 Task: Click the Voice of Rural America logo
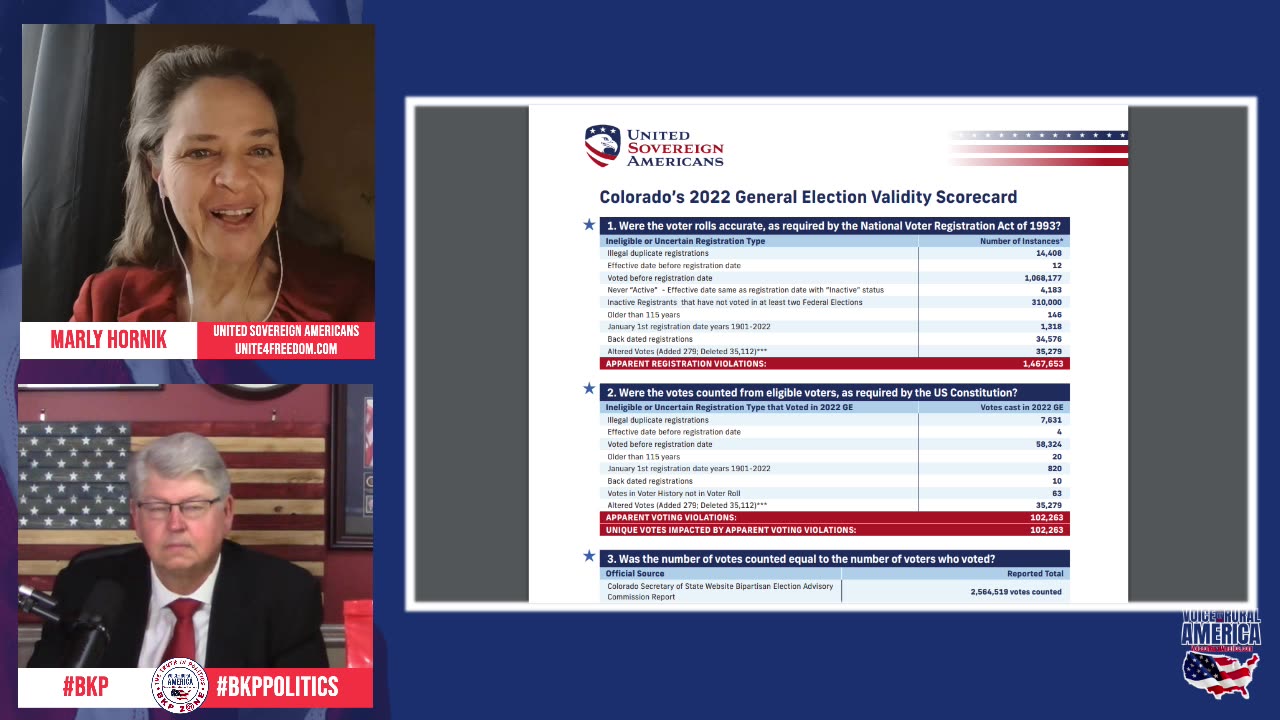pyautogui.click(x=1220, y=654)
